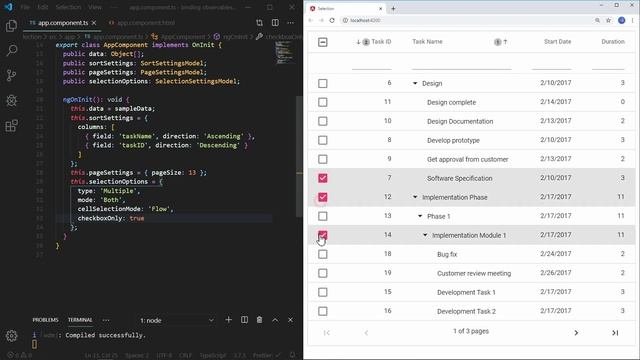Open browser profile avatar
The width and height of the screenshot is (640, 360).
pos(621,20)
